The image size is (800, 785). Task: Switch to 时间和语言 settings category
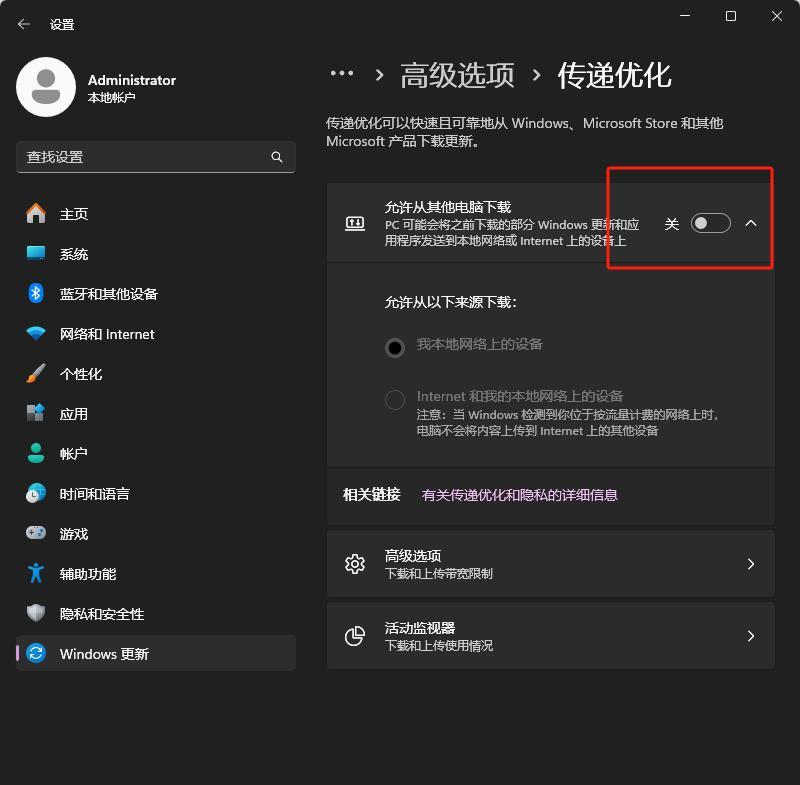pos(94,494)
